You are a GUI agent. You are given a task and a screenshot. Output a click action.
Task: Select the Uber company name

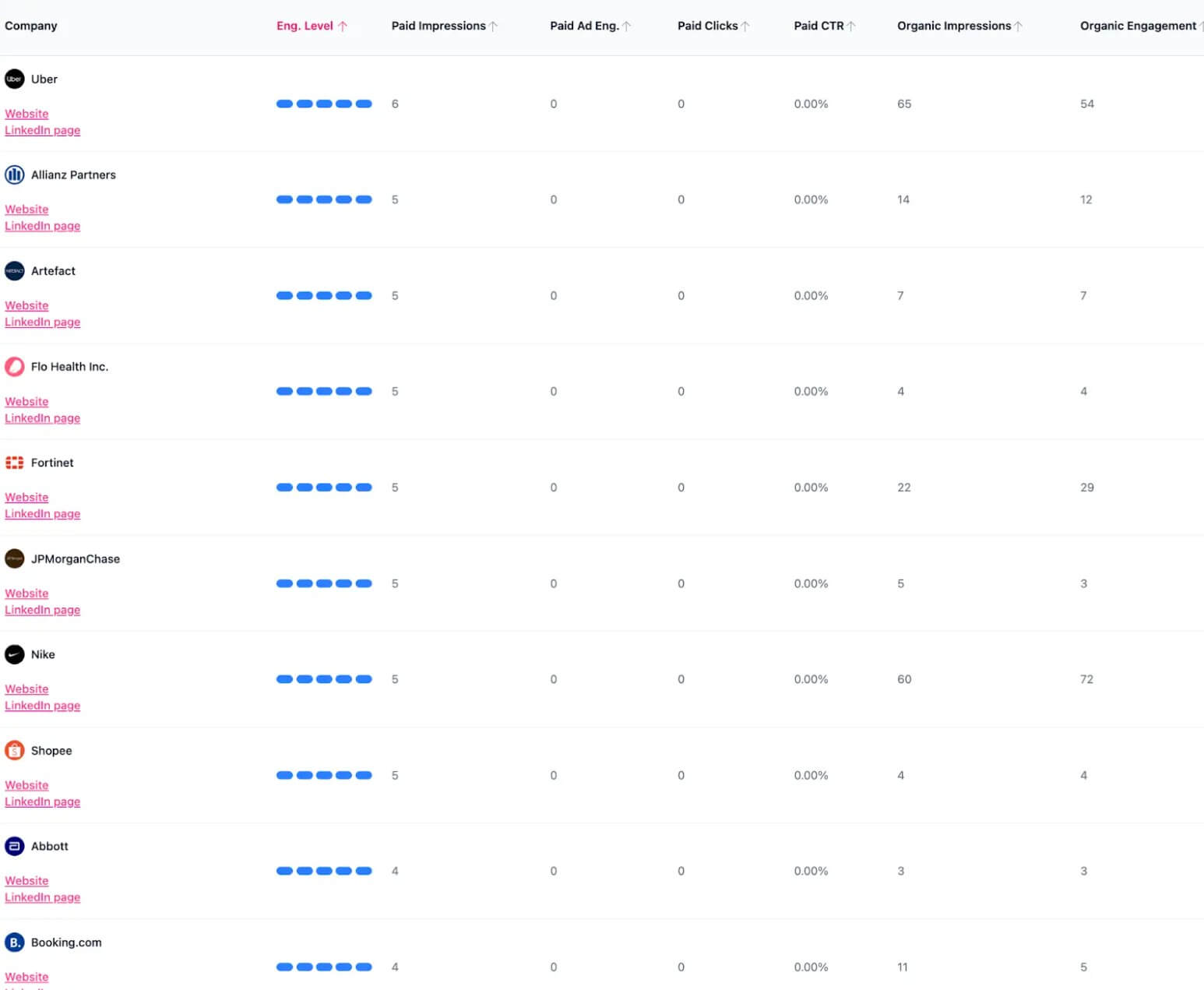pyautogui.click(x=44, y=79)
